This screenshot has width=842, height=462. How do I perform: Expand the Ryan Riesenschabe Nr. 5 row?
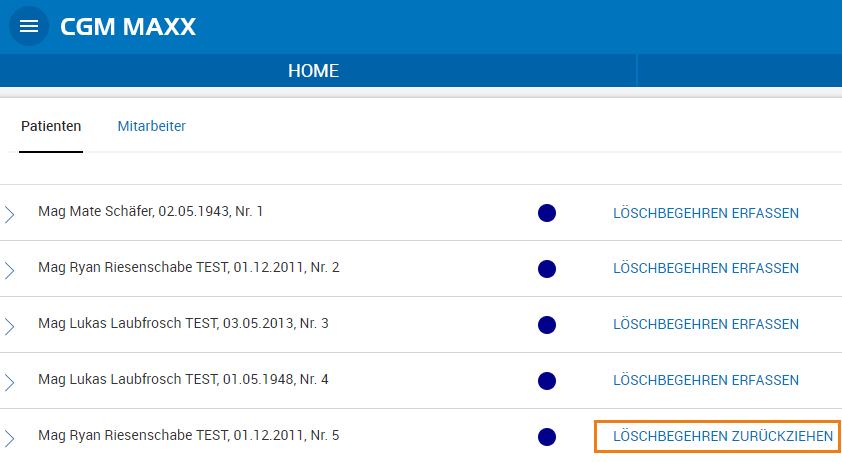[10, 437]
